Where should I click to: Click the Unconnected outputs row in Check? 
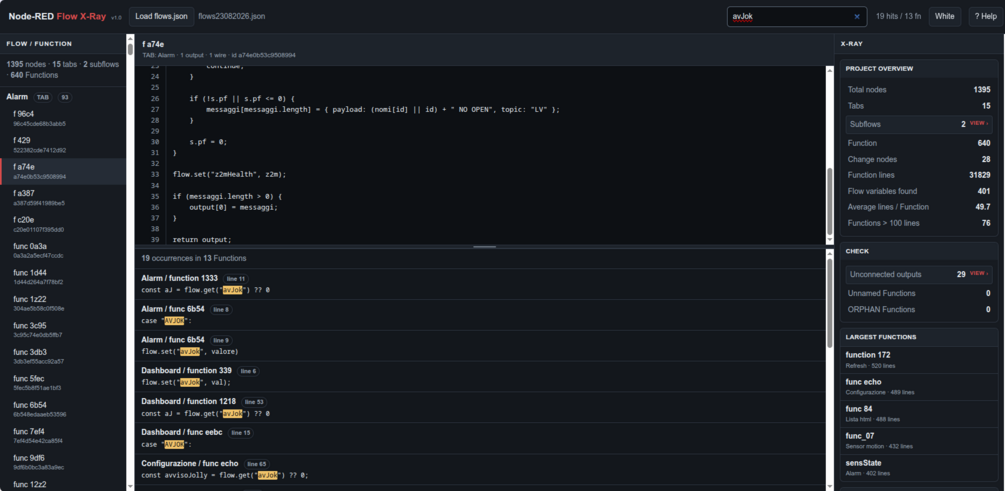(x=919, y=274)
